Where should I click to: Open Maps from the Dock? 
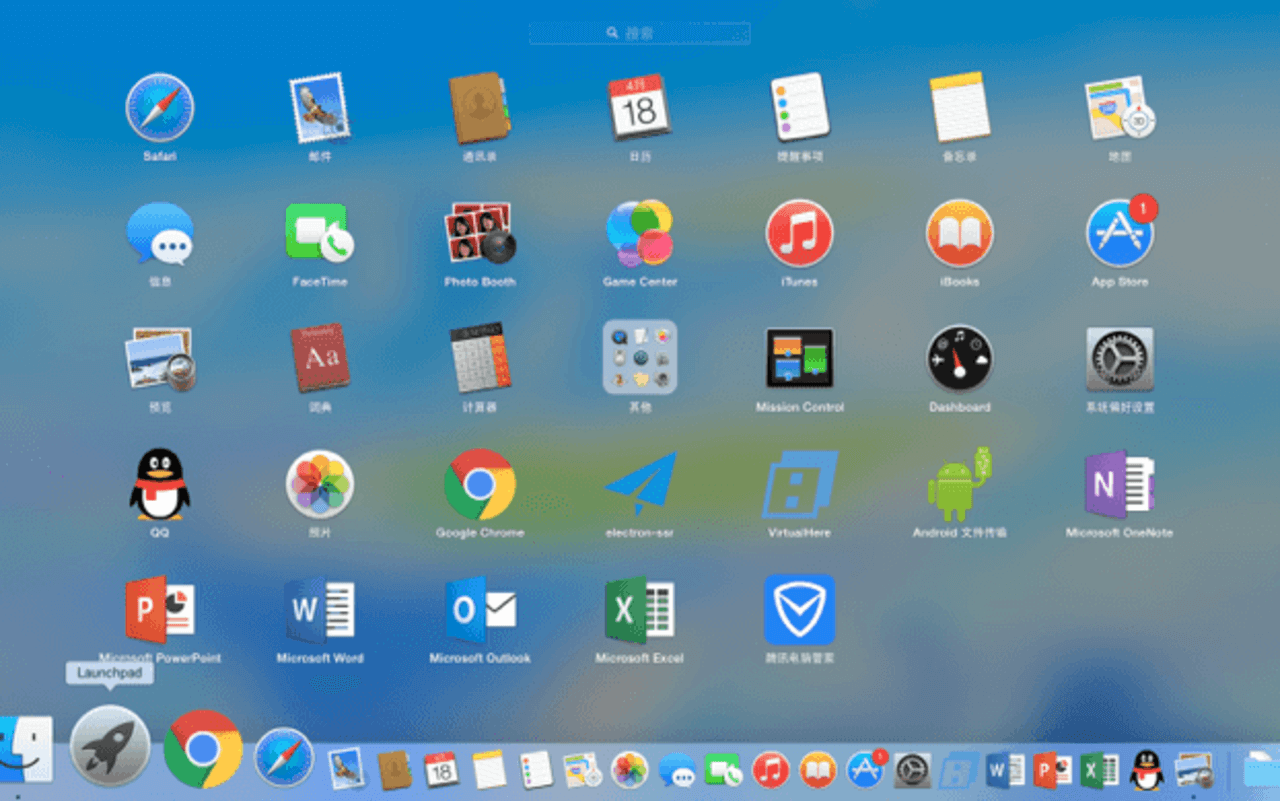(x=583, y=770)
